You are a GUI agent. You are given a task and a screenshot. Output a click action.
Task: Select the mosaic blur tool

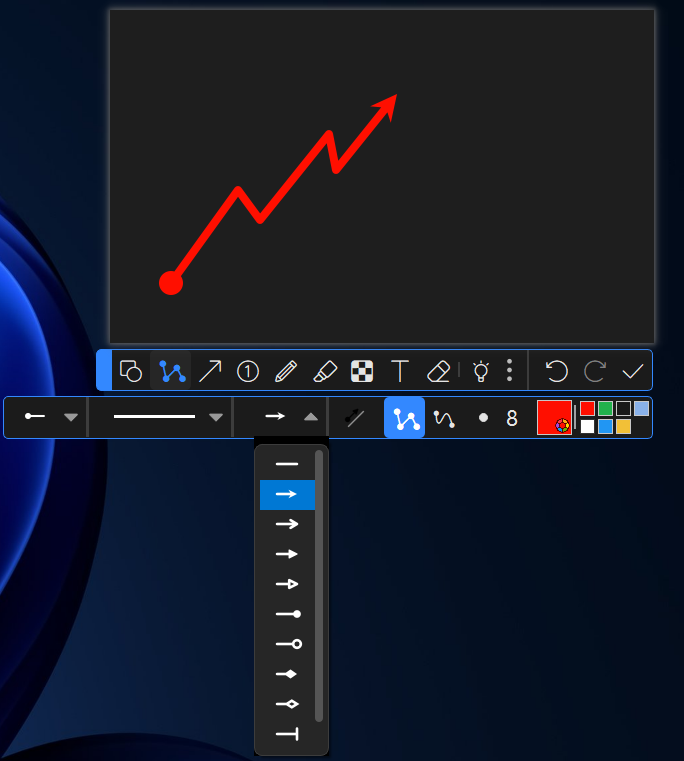(361, 371)
